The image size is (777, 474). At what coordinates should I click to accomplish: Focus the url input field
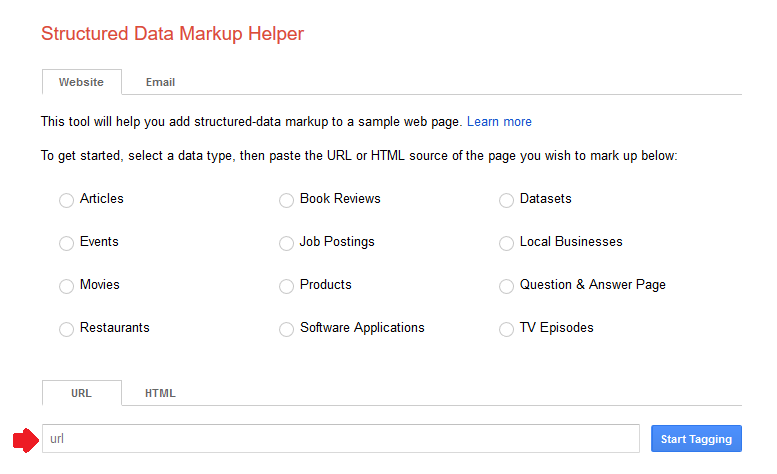[341, 439]
